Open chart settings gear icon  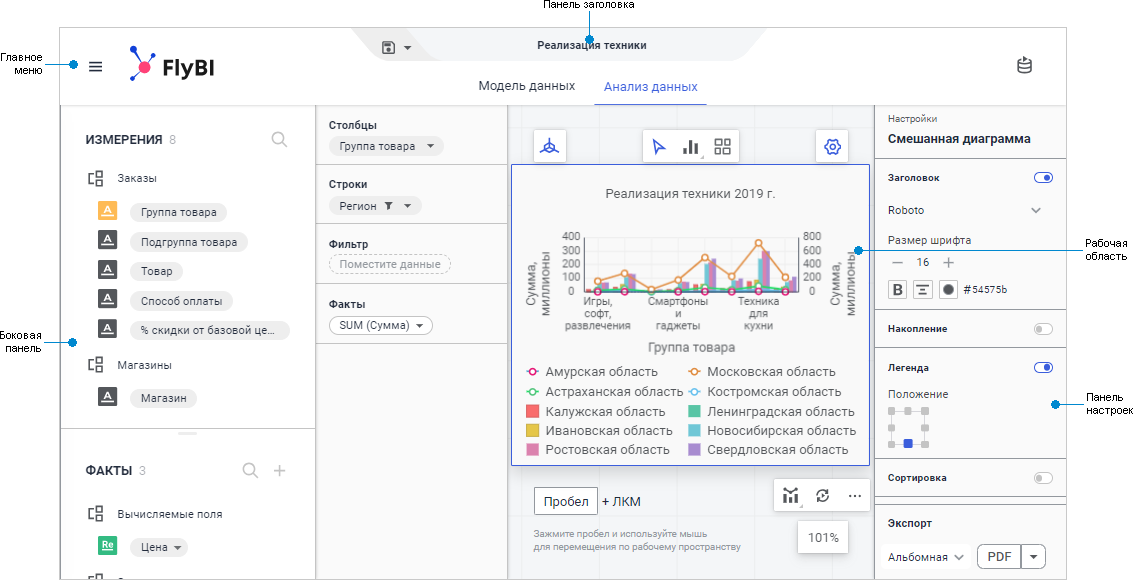pos(832,147)
